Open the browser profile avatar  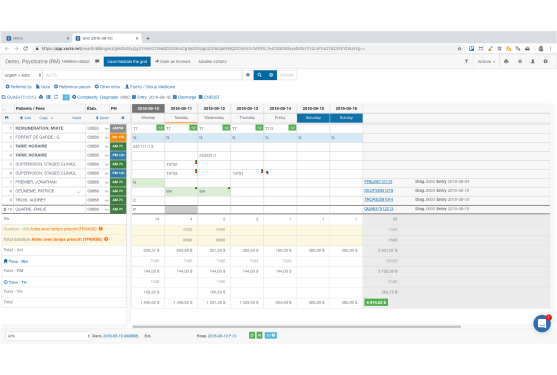[x=541, y=49]
